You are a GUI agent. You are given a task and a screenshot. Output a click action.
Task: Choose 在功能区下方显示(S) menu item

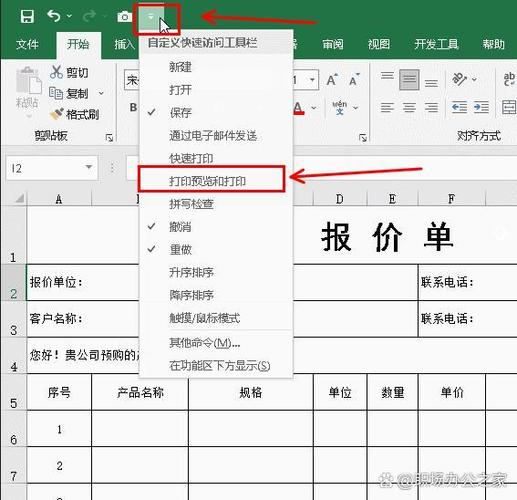216,366
